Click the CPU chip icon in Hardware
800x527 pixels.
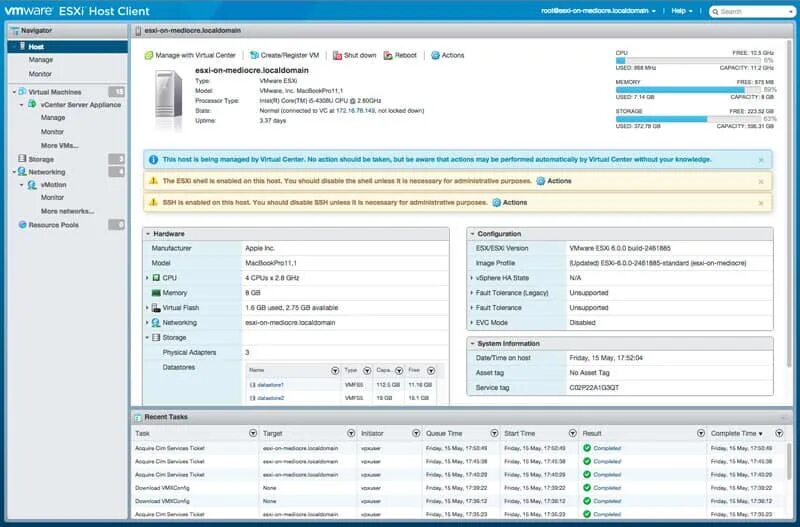[157, 278]
